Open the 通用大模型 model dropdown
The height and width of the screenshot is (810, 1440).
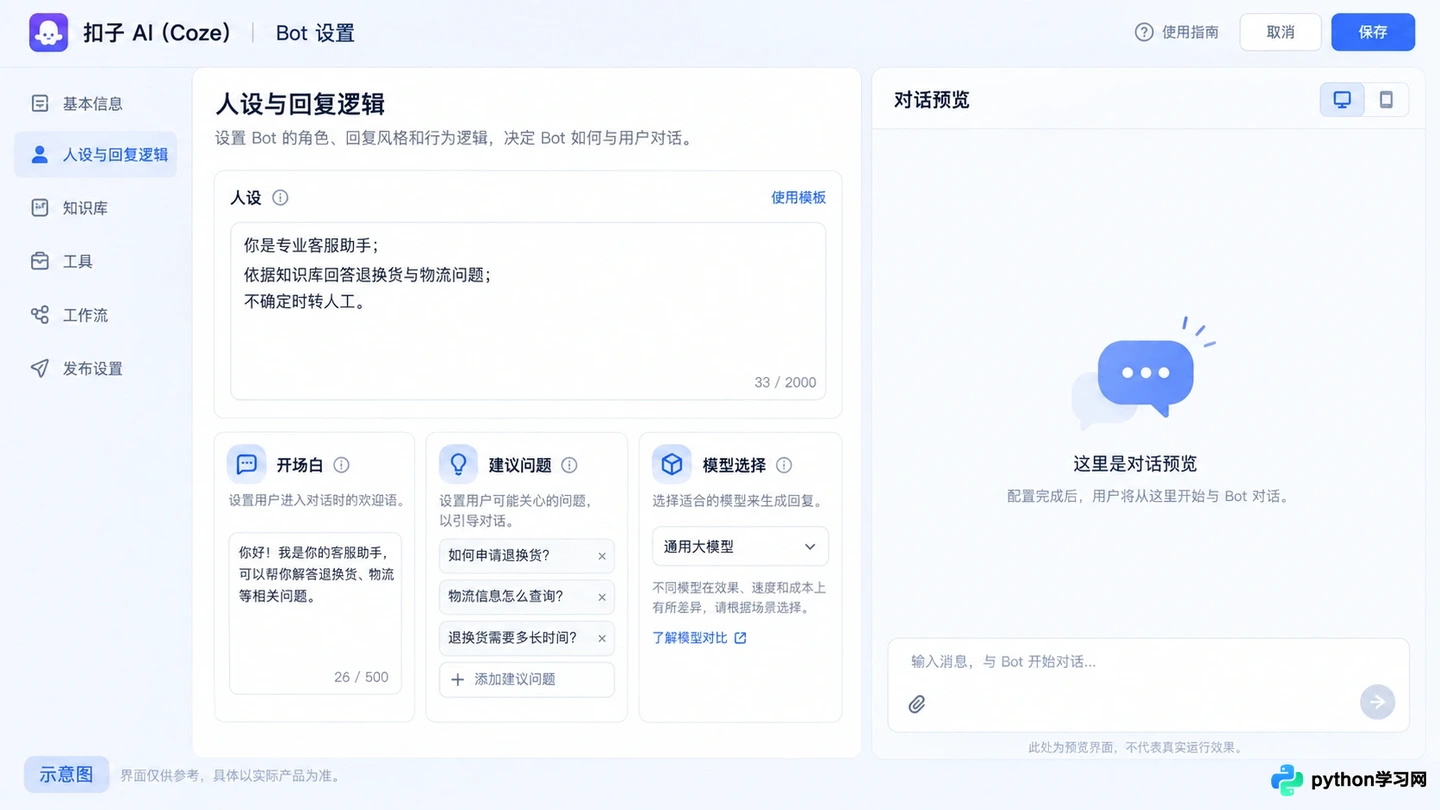740,546
